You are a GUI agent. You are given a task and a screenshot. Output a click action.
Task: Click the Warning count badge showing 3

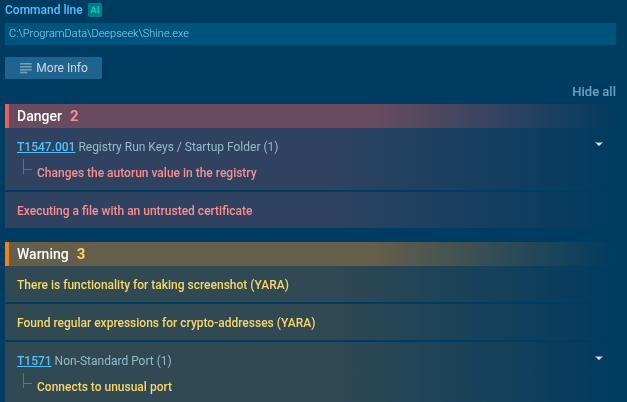click(x=81, y=254)
